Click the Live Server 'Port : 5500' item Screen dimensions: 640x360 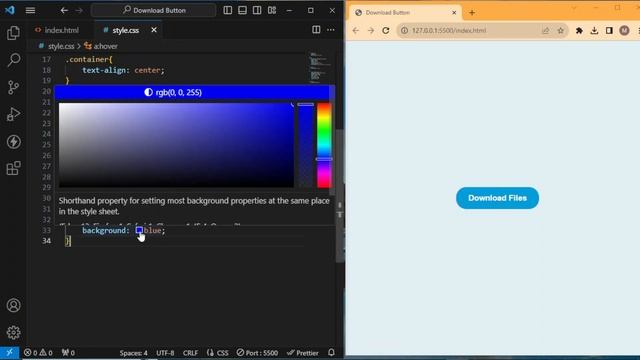coord(258,353)
